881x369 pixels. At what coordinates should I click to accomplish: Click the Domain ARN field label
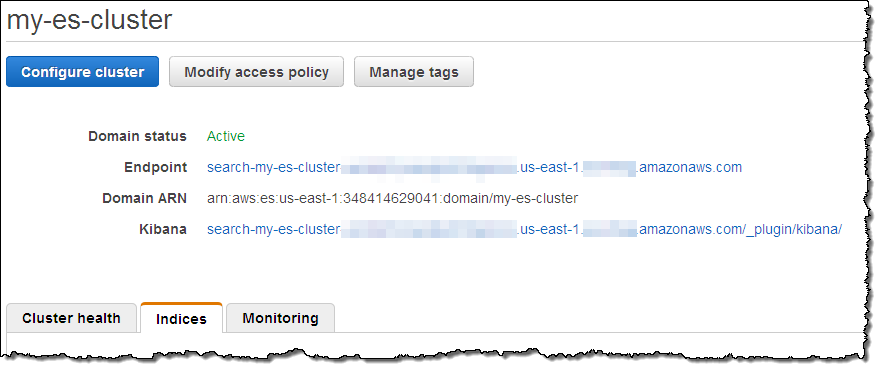point(144,198)
